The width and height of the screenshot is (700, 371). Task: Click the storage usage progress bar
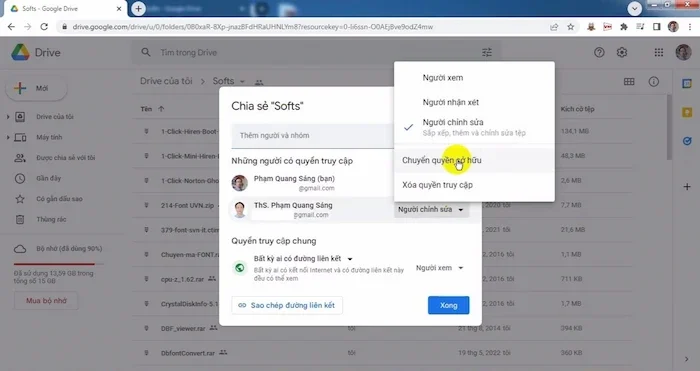[58, 264]
